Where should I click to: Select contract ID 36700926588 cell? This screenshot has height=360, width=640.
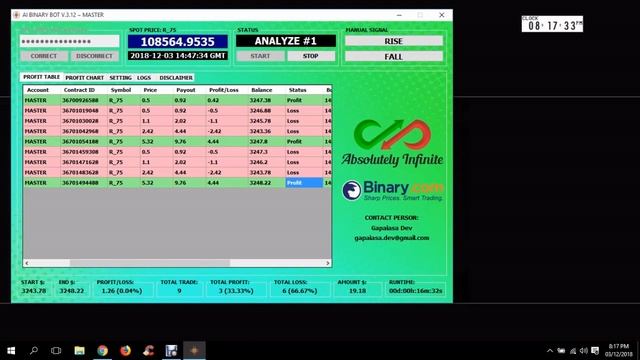(x=83, y=100)
